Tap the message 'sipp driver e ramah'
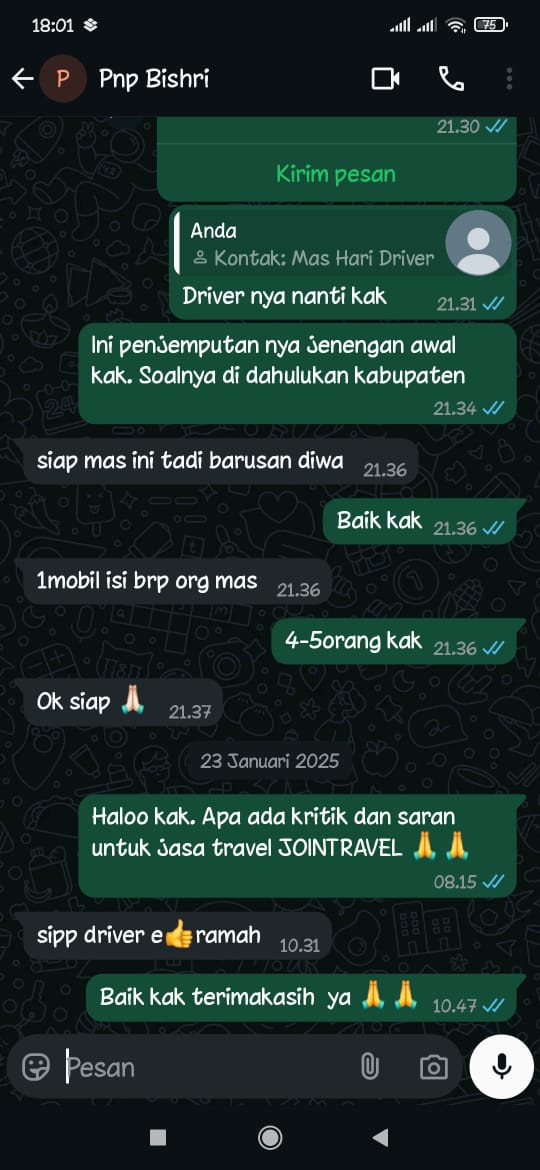Viewport: 540px width, 1170px height. [178, 936]
